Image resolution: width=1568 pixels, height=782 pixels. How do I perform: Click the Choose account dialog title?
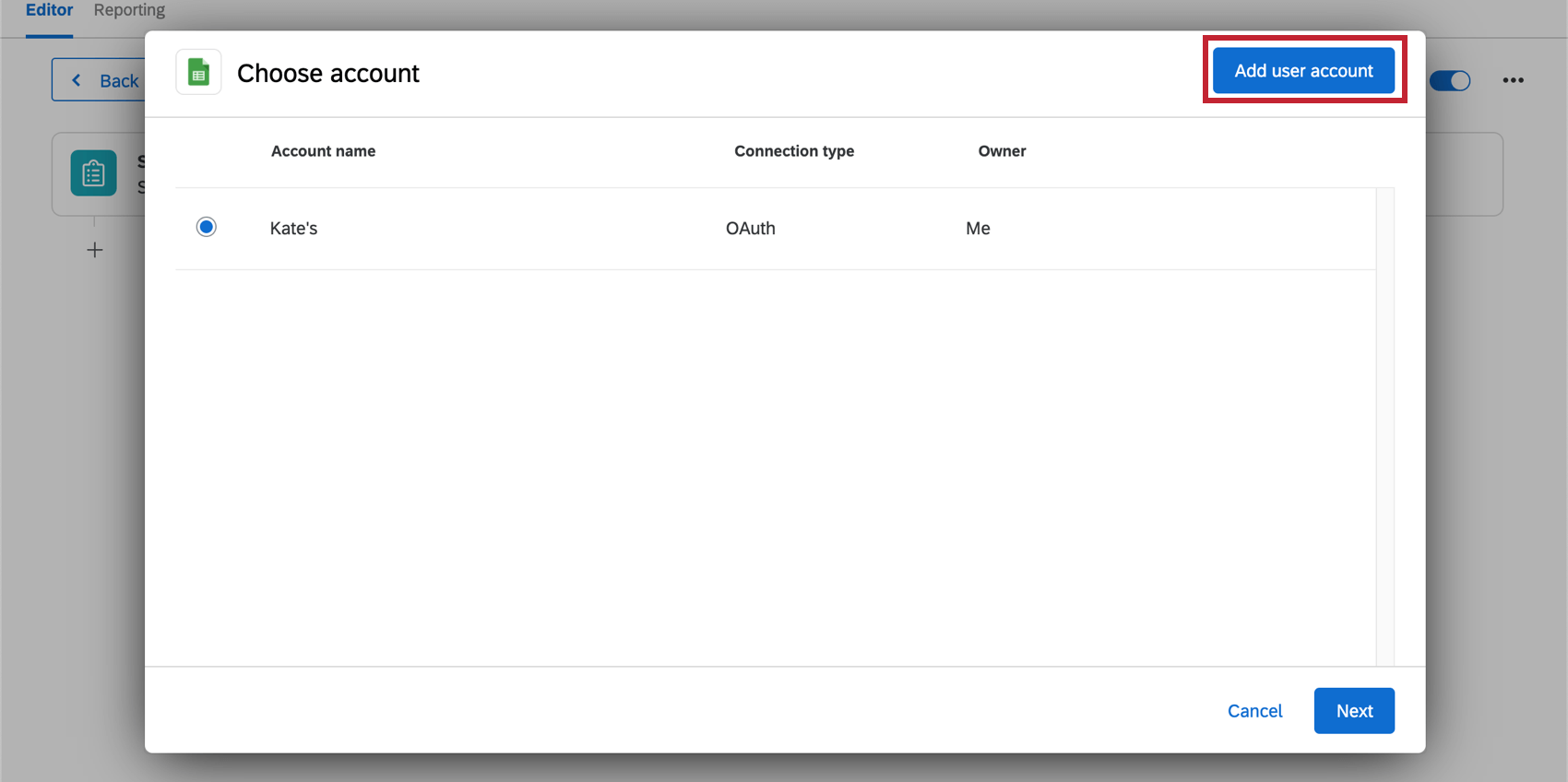[x=328, y=73]
